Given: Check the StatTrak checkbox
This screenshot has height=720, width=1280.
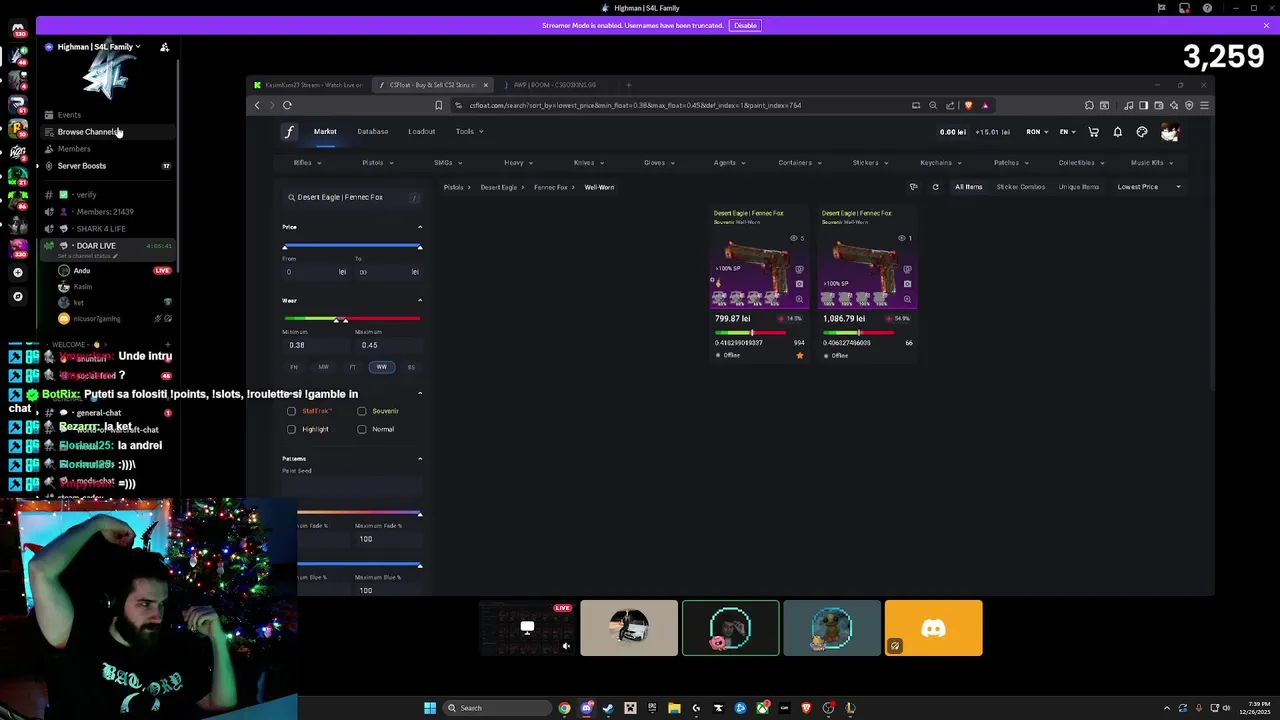Looking at the screenshot, I should 292,411.
